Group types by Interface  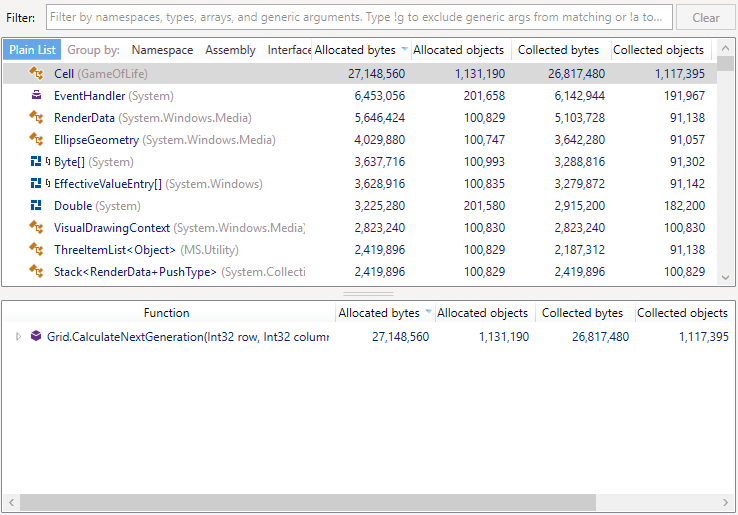pyautogui.click(x=289, y=50)
